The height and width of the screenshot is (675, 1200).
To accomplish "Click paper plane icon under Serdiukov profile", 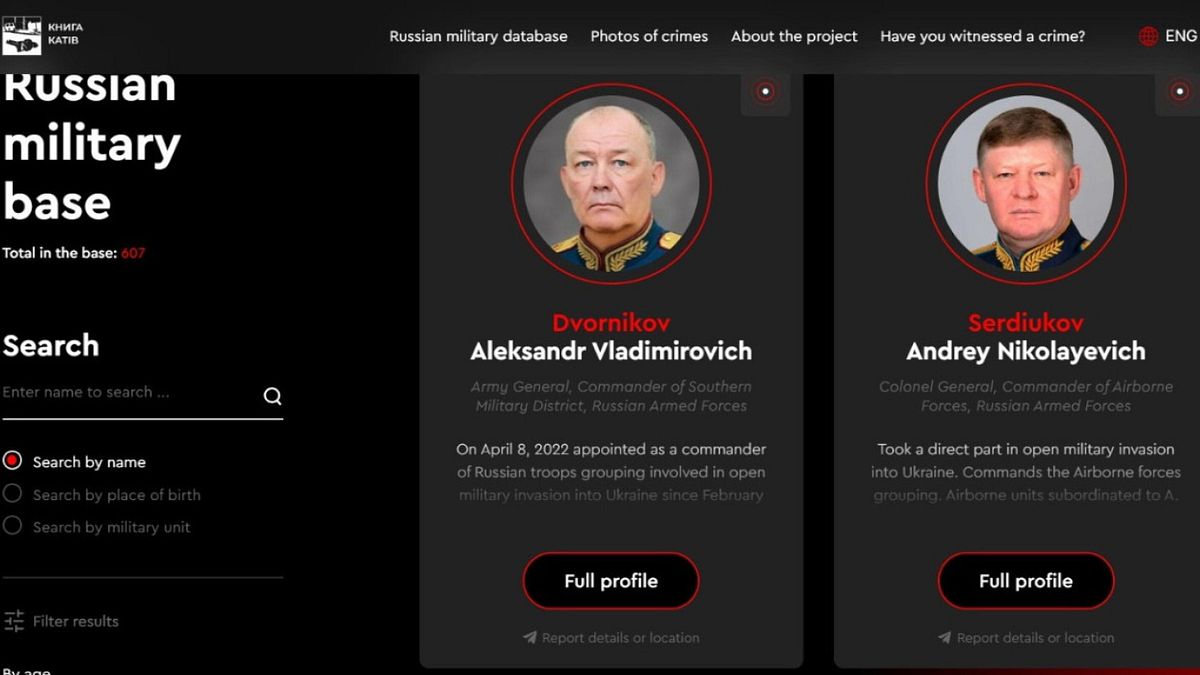I will pos(945,637).
